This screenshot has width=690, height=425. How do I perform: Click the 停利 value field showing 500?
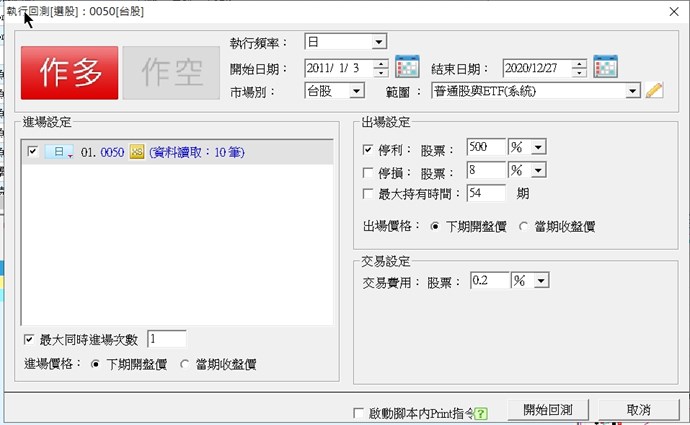coord(486,147)
